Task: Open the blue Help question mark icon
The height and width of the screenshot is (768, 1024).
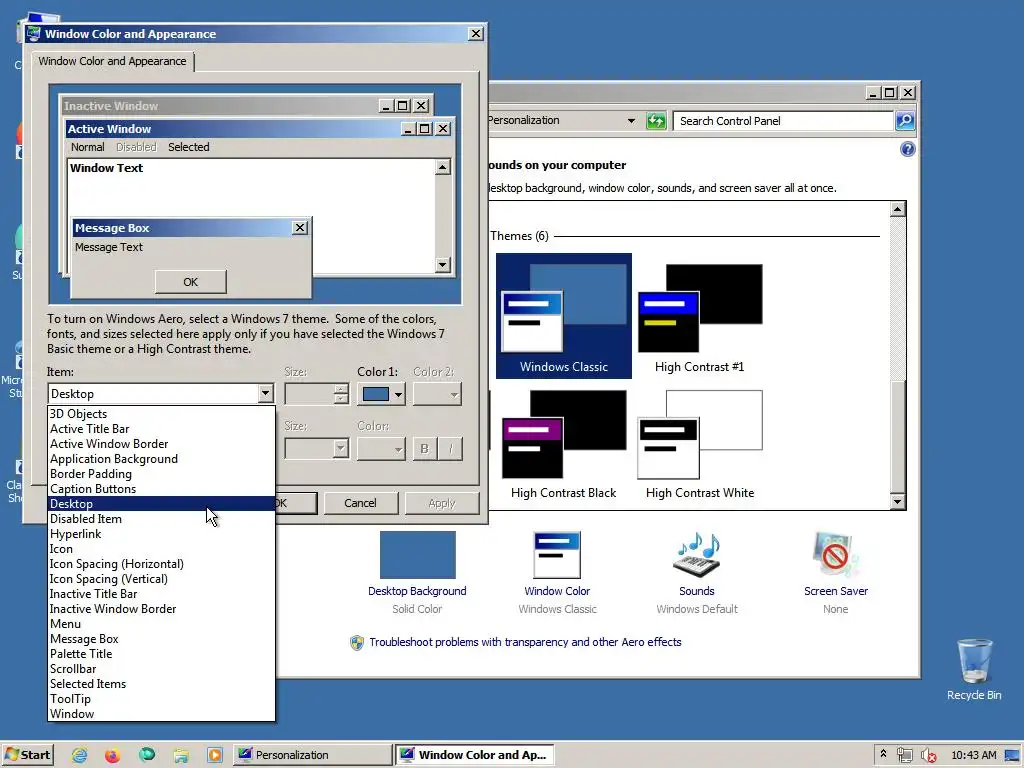Action: tap(908, 150)
